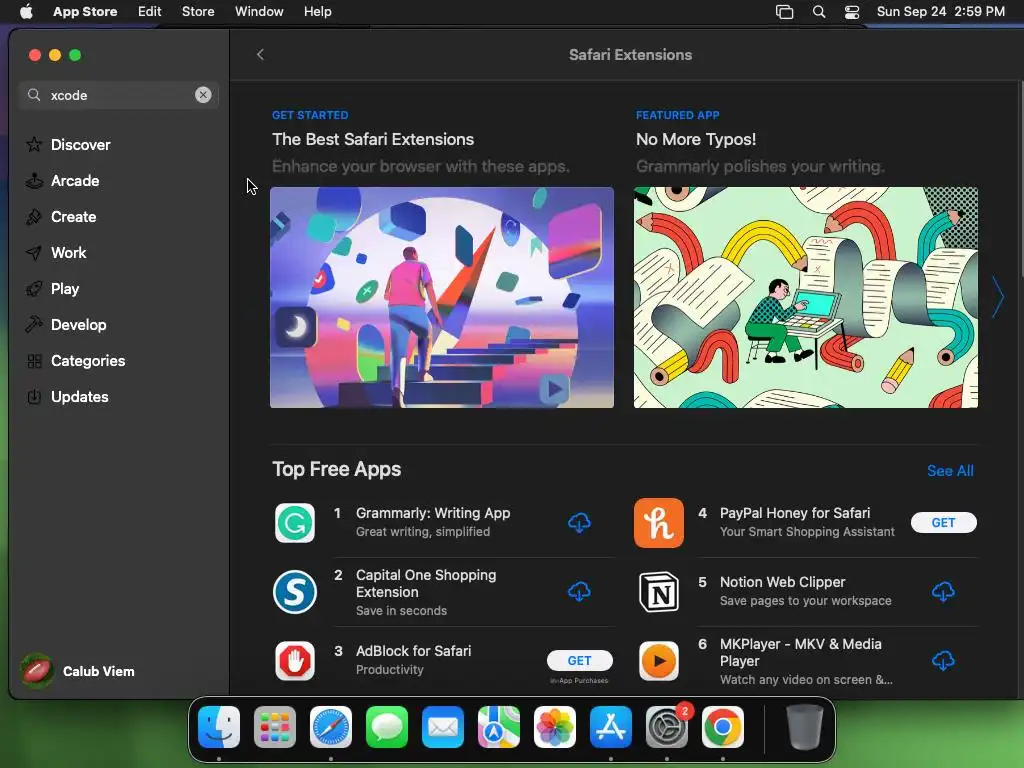Click the date and time display
The height and width of the screenshot is (768, 1024).
point(940,12)
